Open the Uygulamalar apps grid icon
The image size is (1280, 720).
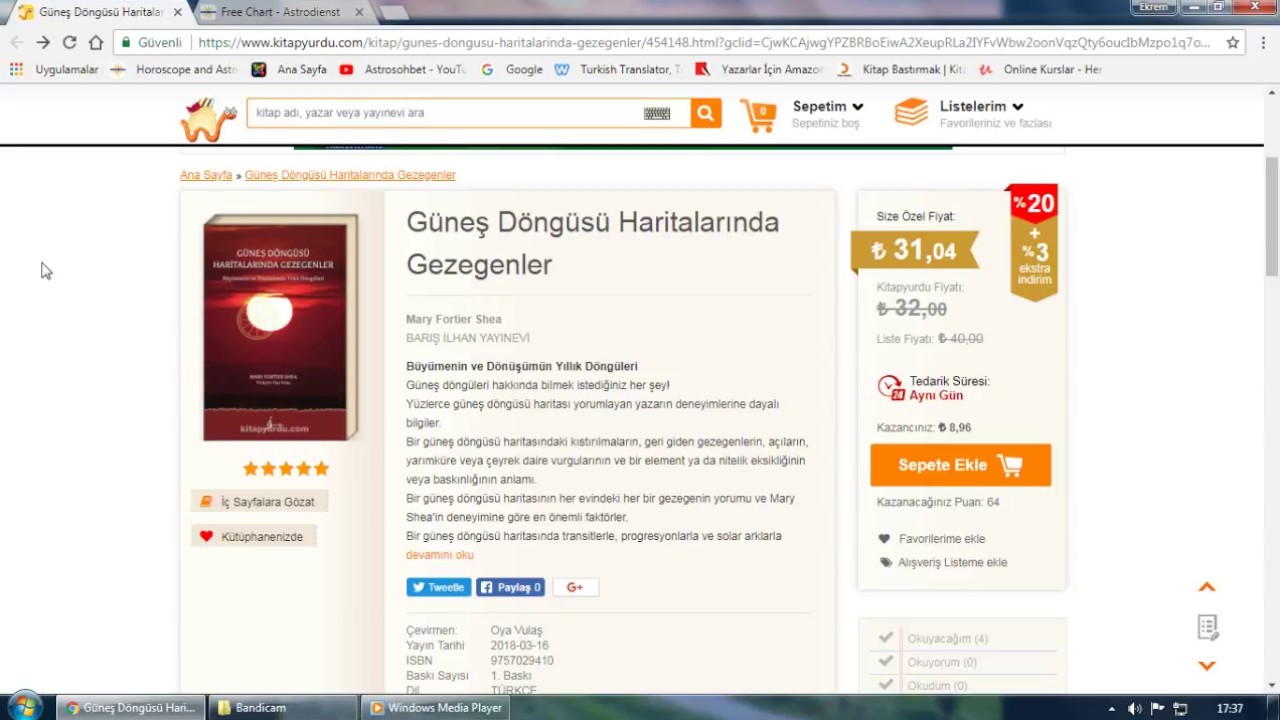[16, 70]
